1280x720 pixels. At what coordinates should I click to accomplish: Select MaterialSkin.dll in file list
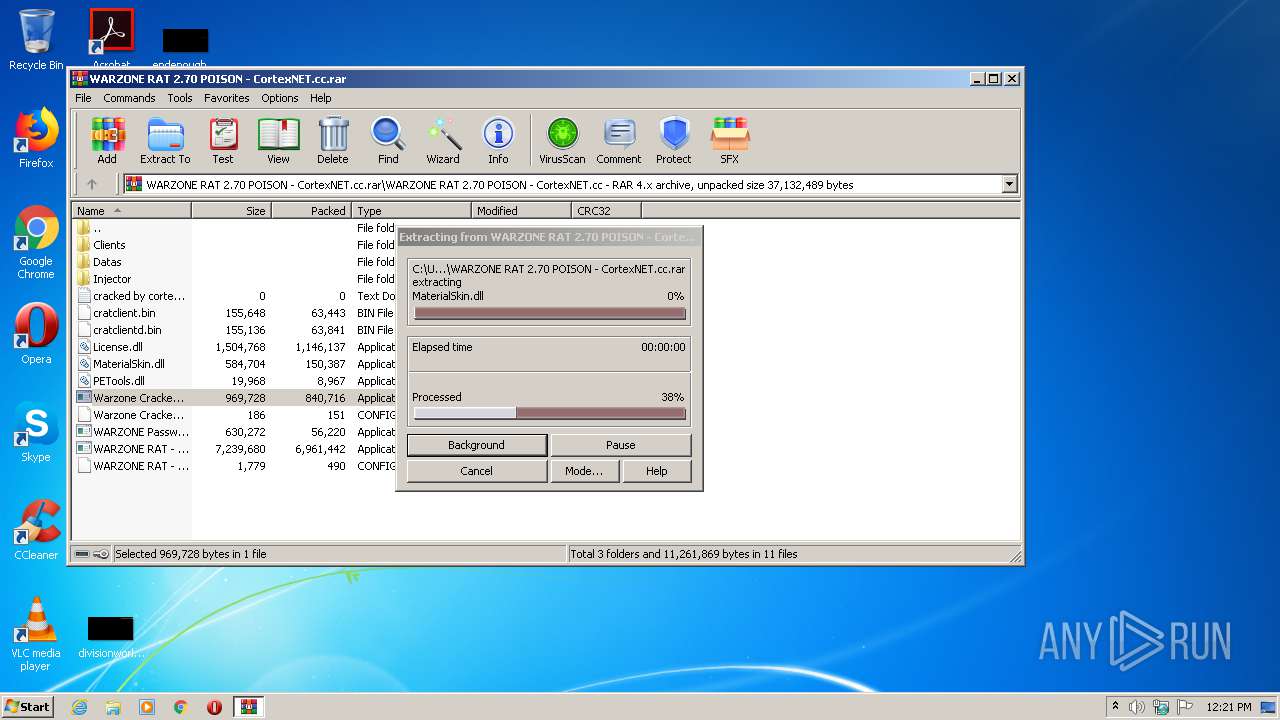click(128, 364)
